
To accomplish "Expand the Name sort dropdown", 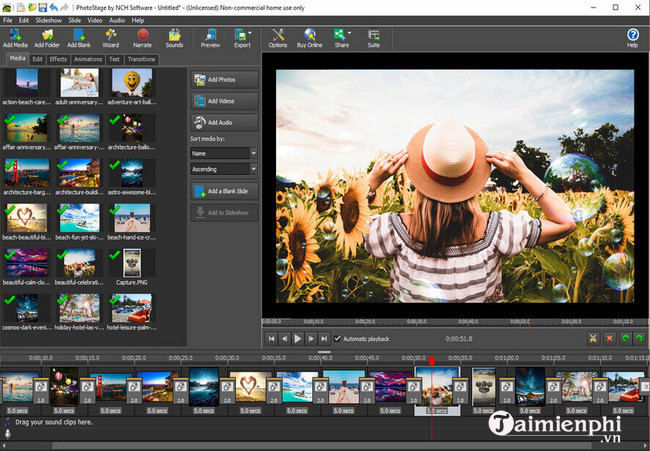I will click(253, 153).
